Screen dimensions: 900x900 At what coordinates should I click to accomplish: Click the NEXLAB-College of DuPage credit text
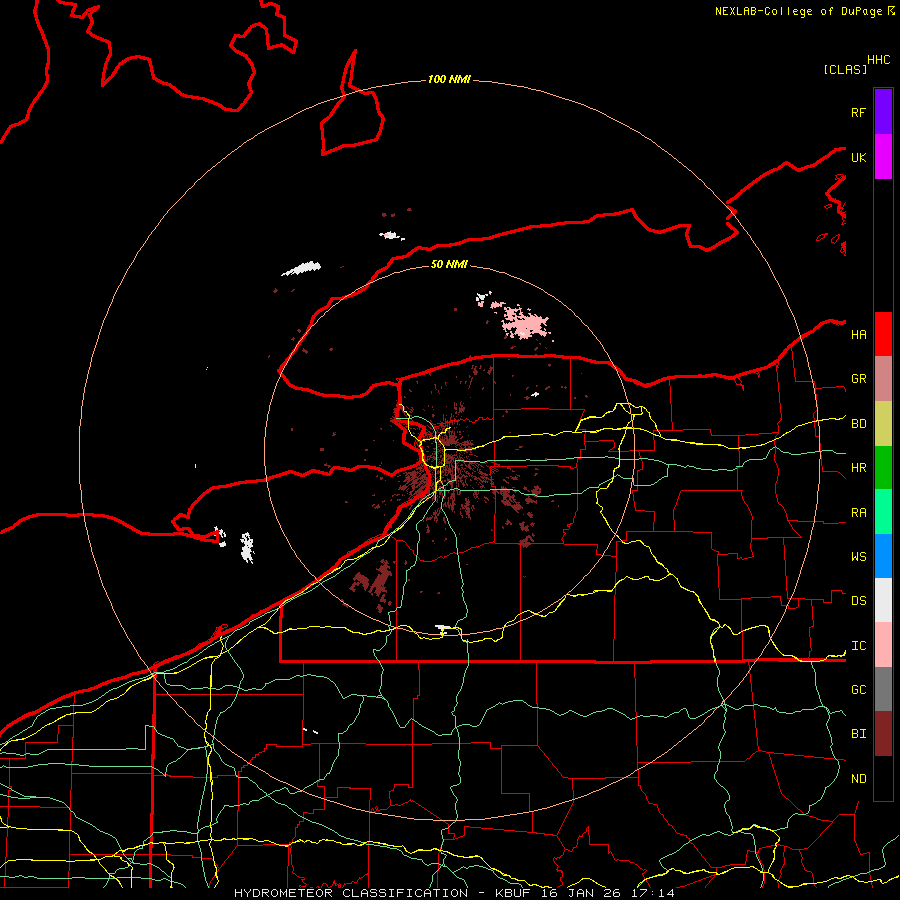coord(798,11)
